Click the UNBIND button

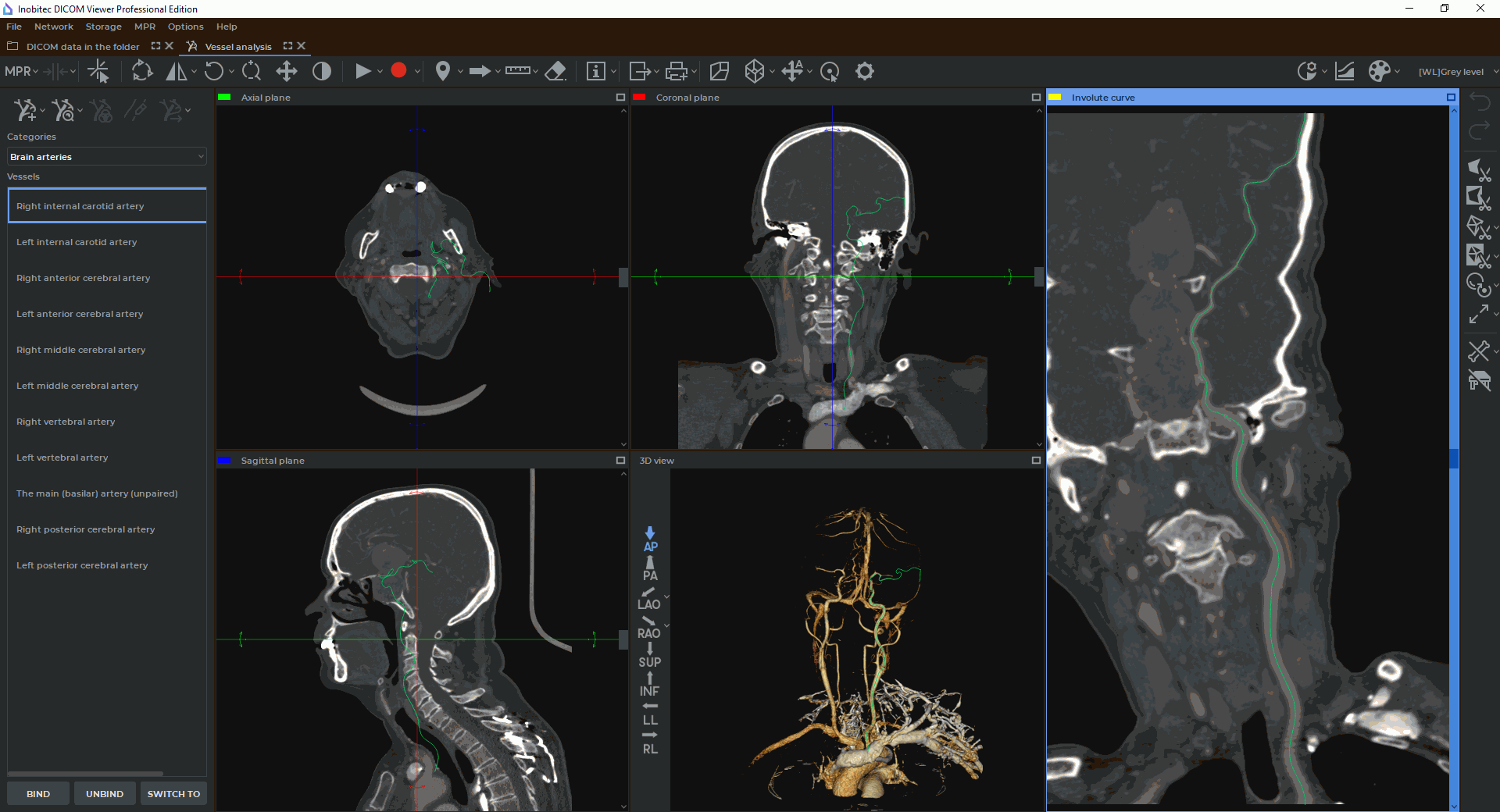pyautogui.click(x=105, y=794)
